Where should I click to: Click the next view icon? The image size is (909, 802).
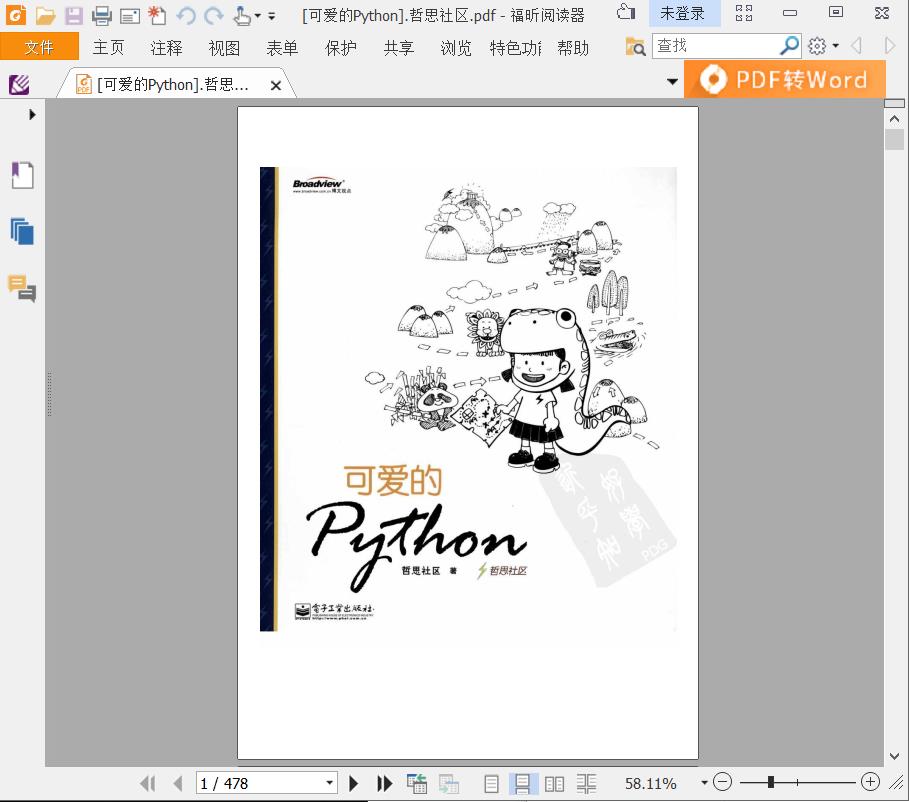[x=449, y=783]
